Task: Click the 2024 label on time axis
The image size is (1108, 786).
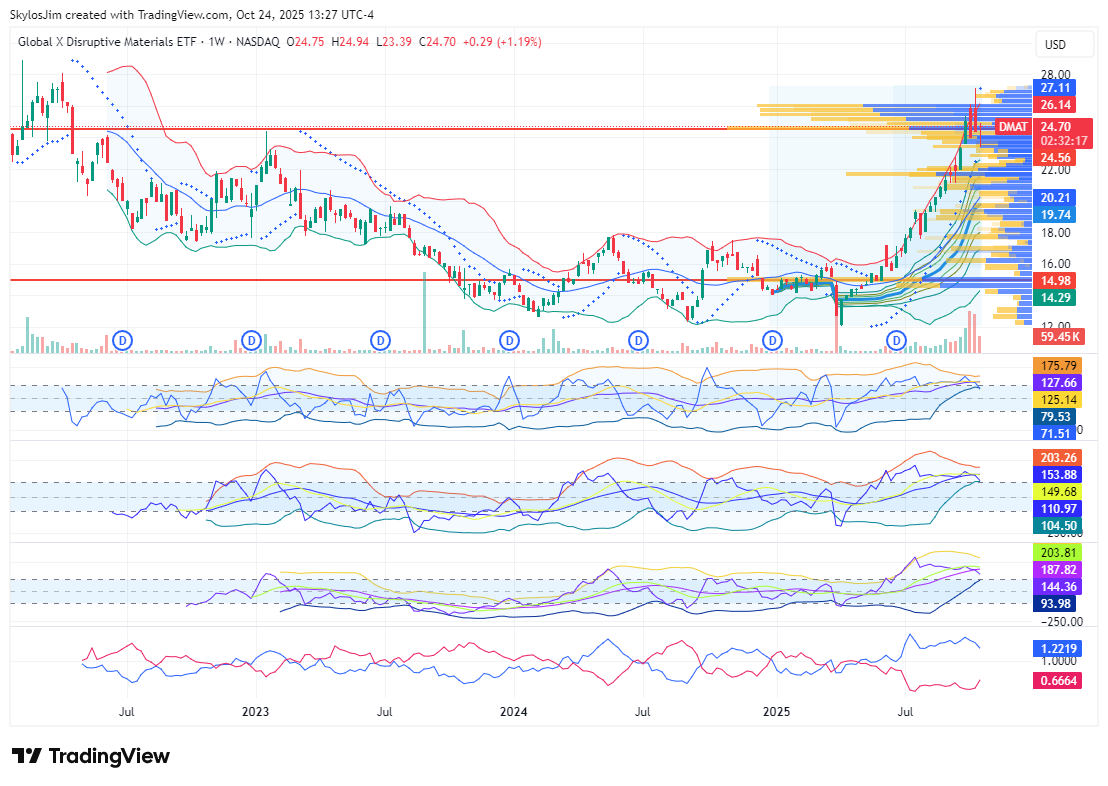Action: [513, 712]
